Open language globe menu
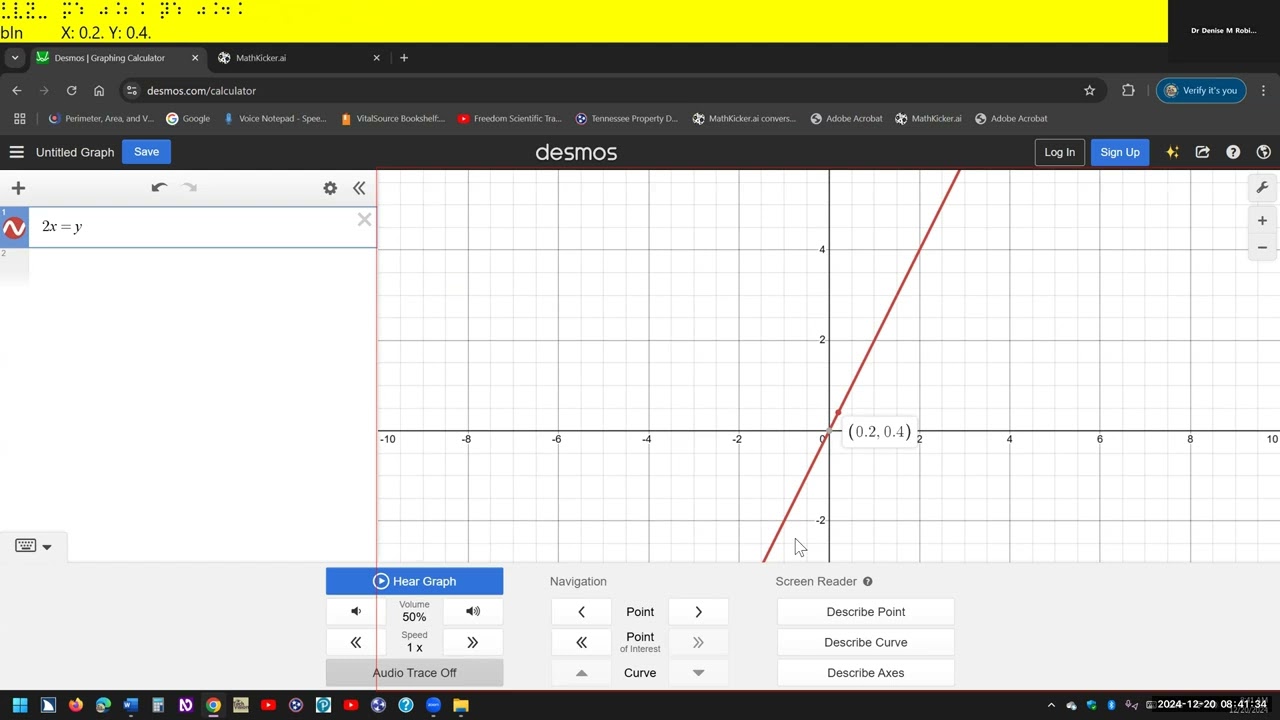Image resolution: width=1280 pixels, height=720 pixels. (x=1264, y=152)
